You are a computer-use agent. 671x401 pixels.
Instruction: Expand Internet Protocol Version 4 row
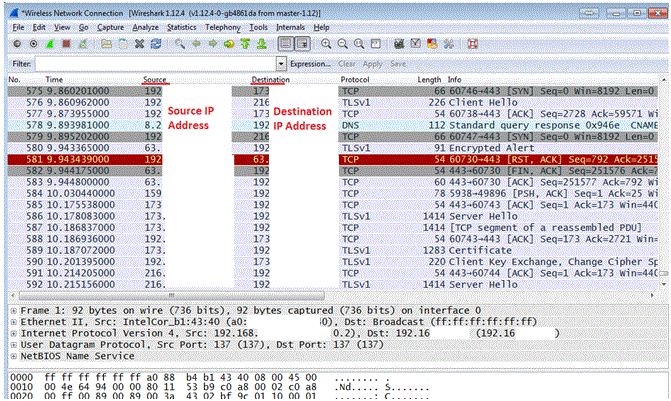pyautogui.click(x=14, y=333)
